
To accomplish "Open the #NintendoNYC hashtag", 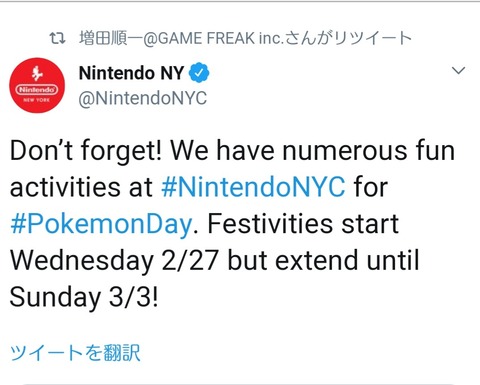I will 253,187.
